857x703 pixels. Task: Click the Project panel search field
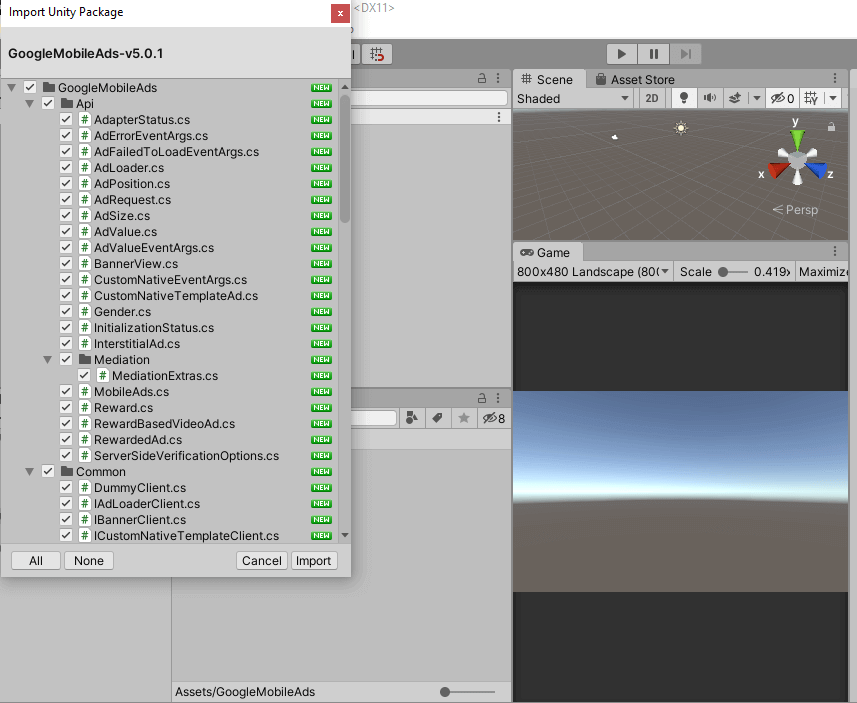374,418
